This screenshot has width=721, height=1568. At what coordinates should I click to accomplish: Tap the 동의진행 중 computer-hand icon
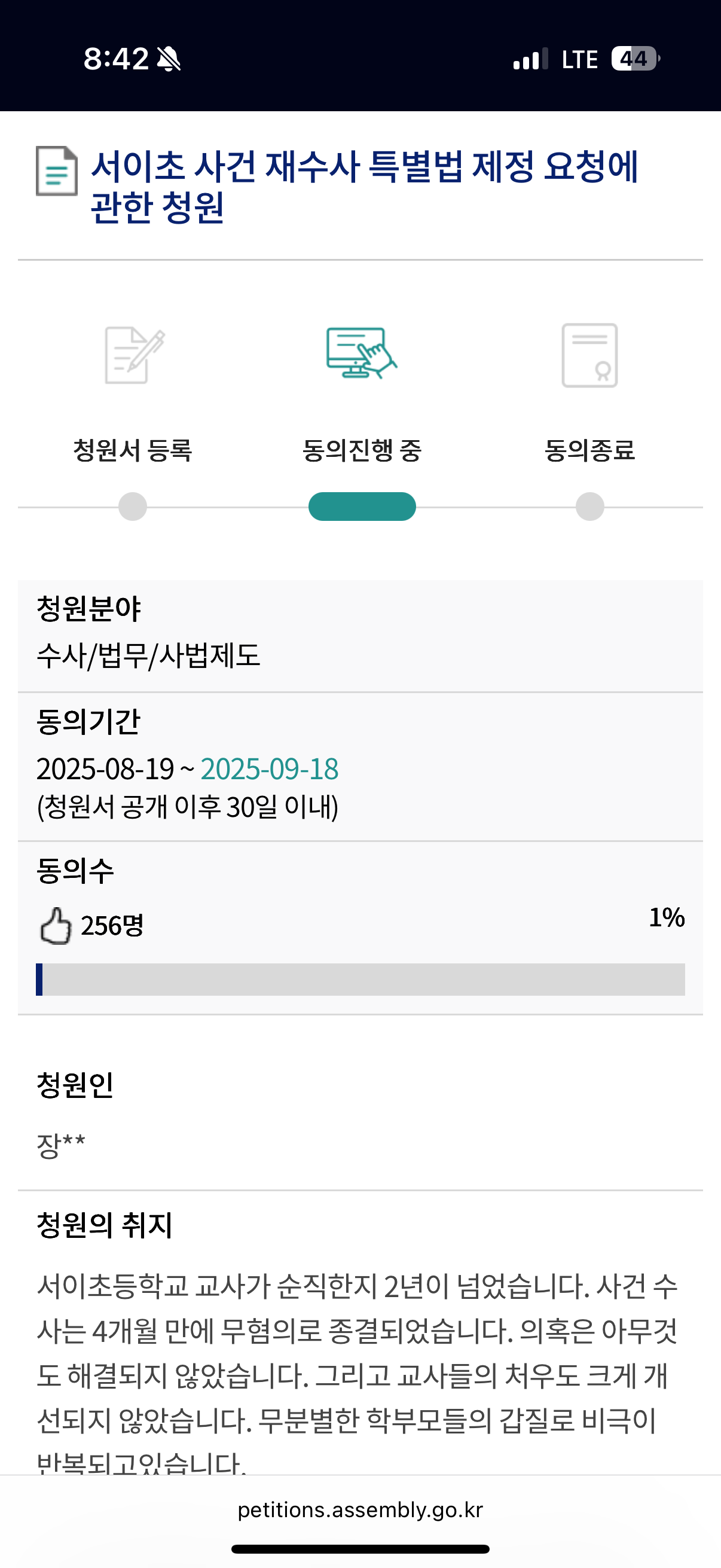click(362, 353)
